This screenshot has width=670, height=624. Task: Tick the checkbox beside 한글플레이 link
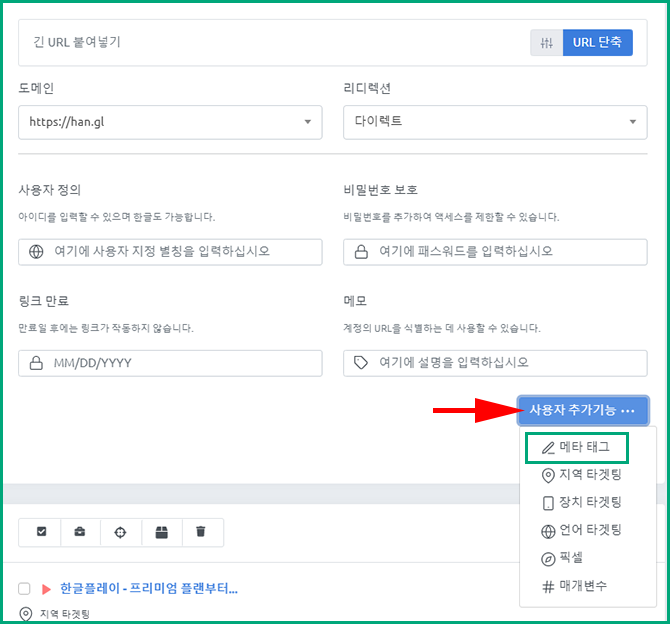[25, 588]
